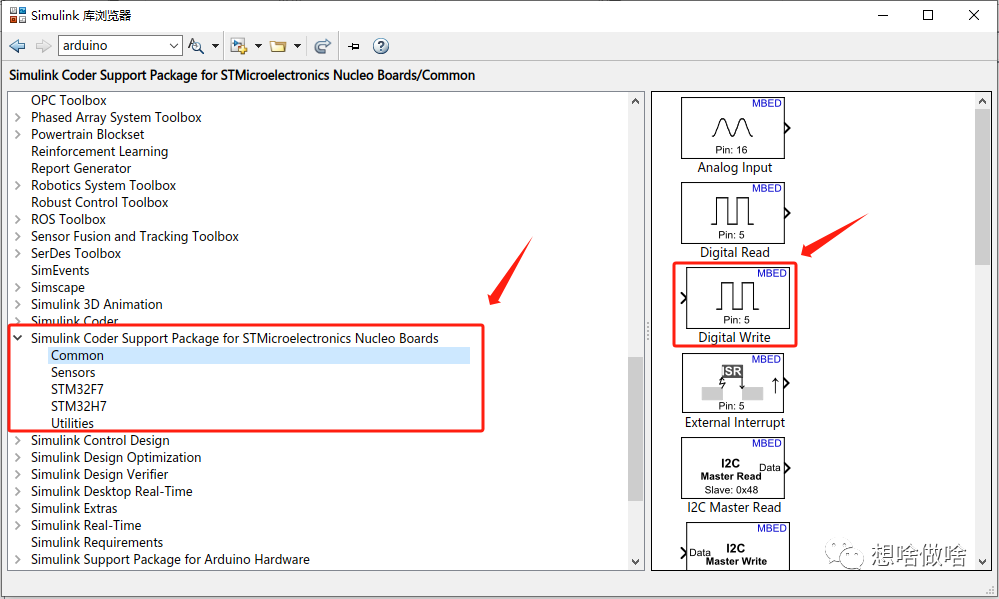Expand Simulink Desktop Real-Time node
Image resolution: width=999 pixels, height=599 pixels.
point(18,491)
